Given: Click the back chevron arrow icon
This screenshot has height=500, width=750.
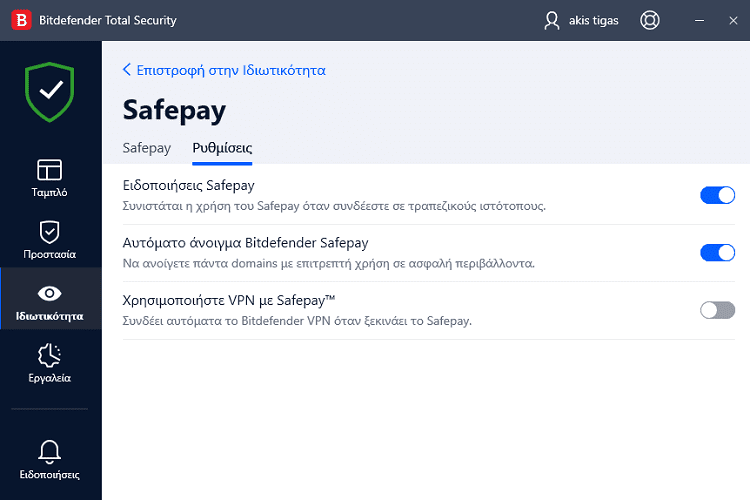Looking at the screenshot, I should pos(127,70).
